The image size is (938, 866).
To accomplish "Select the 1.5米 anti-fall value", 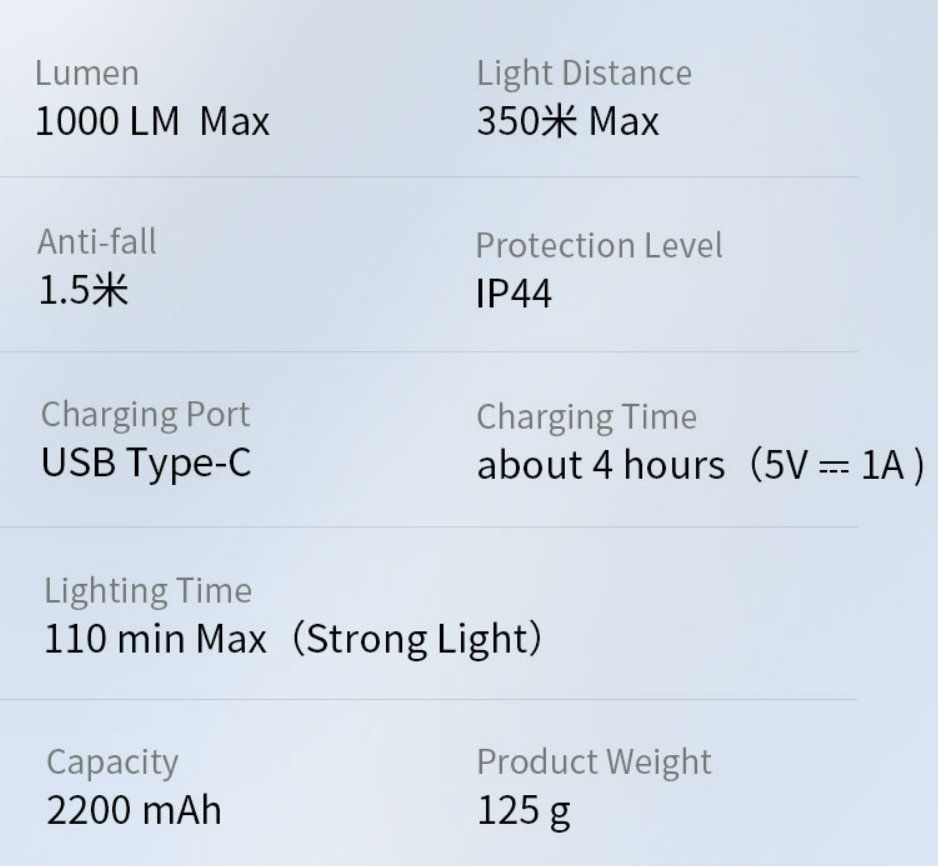I will click(x=84, y=290).
